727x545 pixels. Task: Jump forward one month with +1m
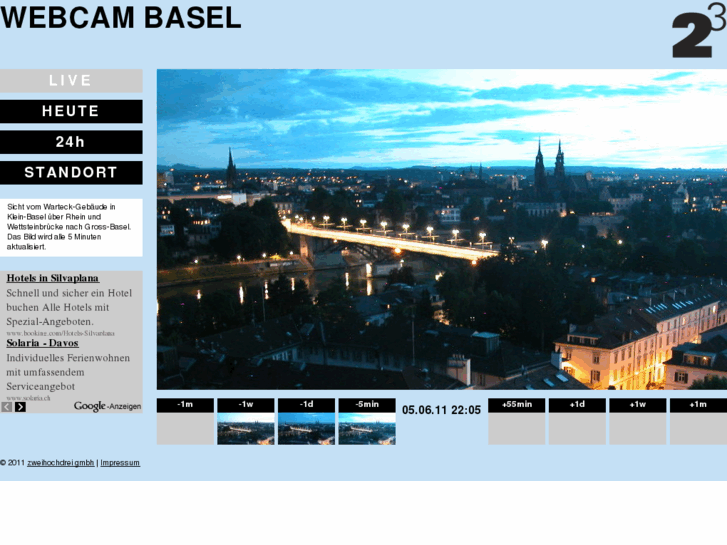[698, 405]
